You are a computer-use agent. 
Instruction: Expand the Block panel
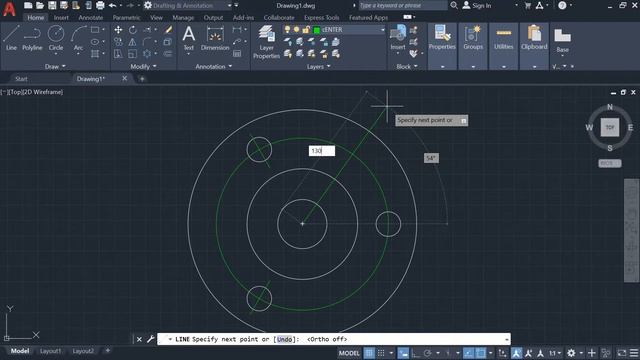407,67
